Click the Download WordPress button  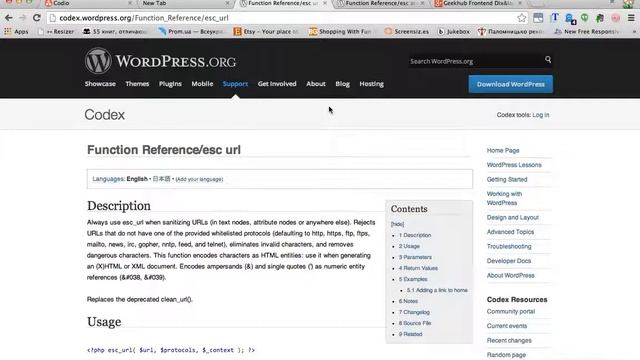(511, 84)
